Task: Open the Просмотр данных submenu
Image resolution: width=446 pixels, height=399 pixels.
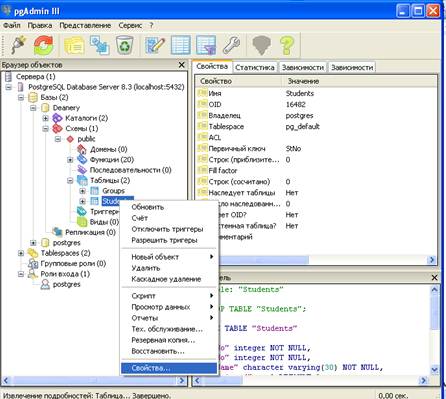Action: [x=169, y=307]
